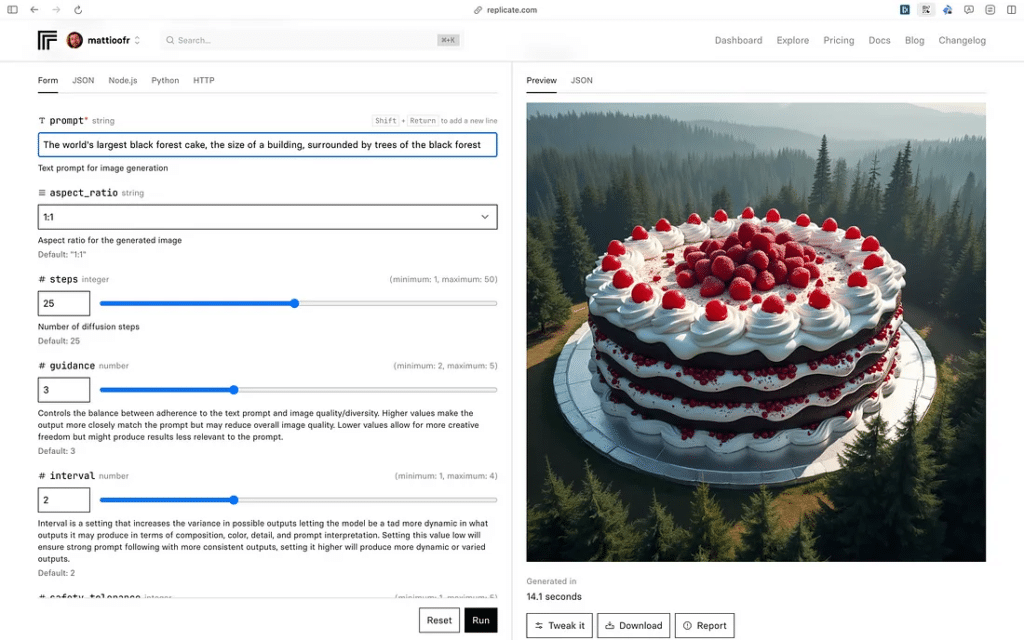The width and height of the screenshot is (1024, 640).
Task: Click the guidance number input showing 3
Action: 63,390
